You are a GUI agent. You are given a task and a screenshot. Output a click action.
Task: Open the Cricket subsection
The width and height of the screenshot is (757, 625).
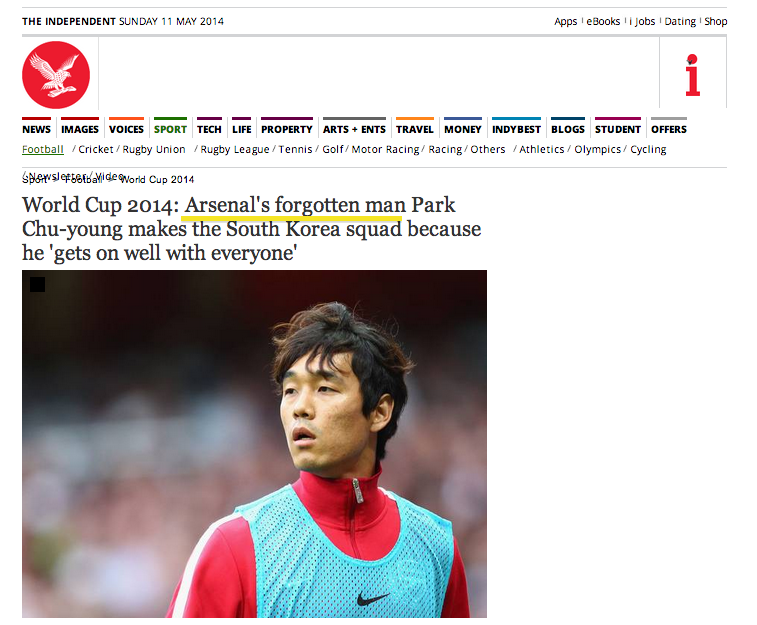(x=96, y=149)
